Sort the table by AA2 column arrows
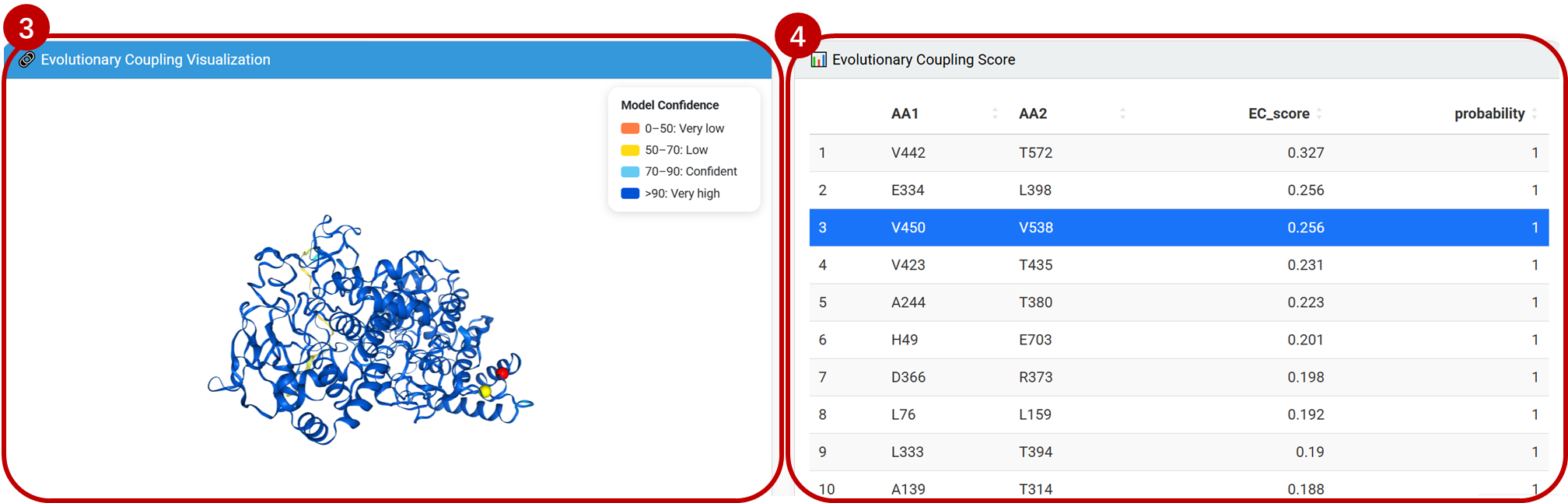Viewport: 1568px width, 503px height. [1122, 114]
